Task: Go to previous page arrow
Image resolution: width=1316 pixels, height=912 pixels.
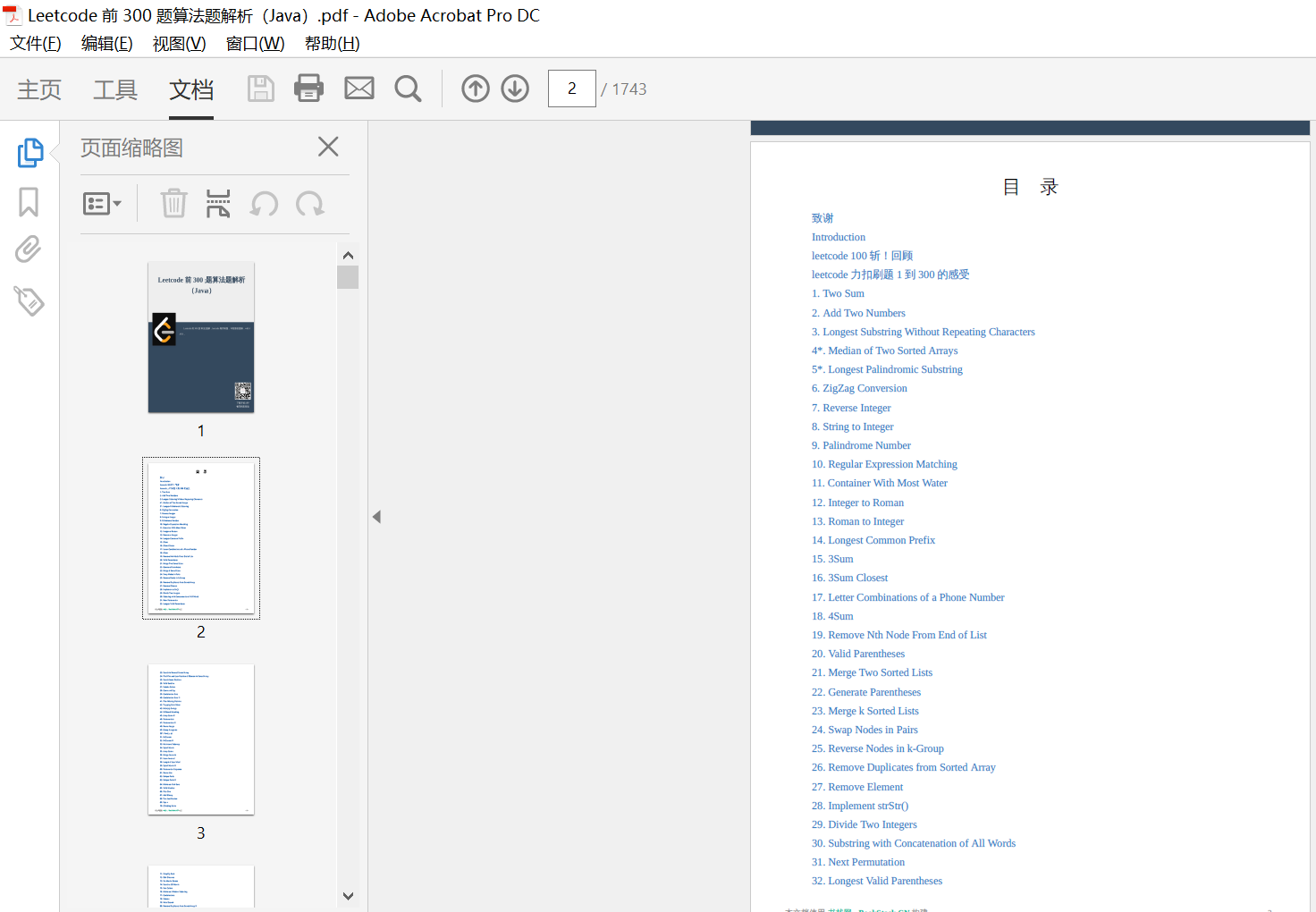Action: click(x=476, y=89)
